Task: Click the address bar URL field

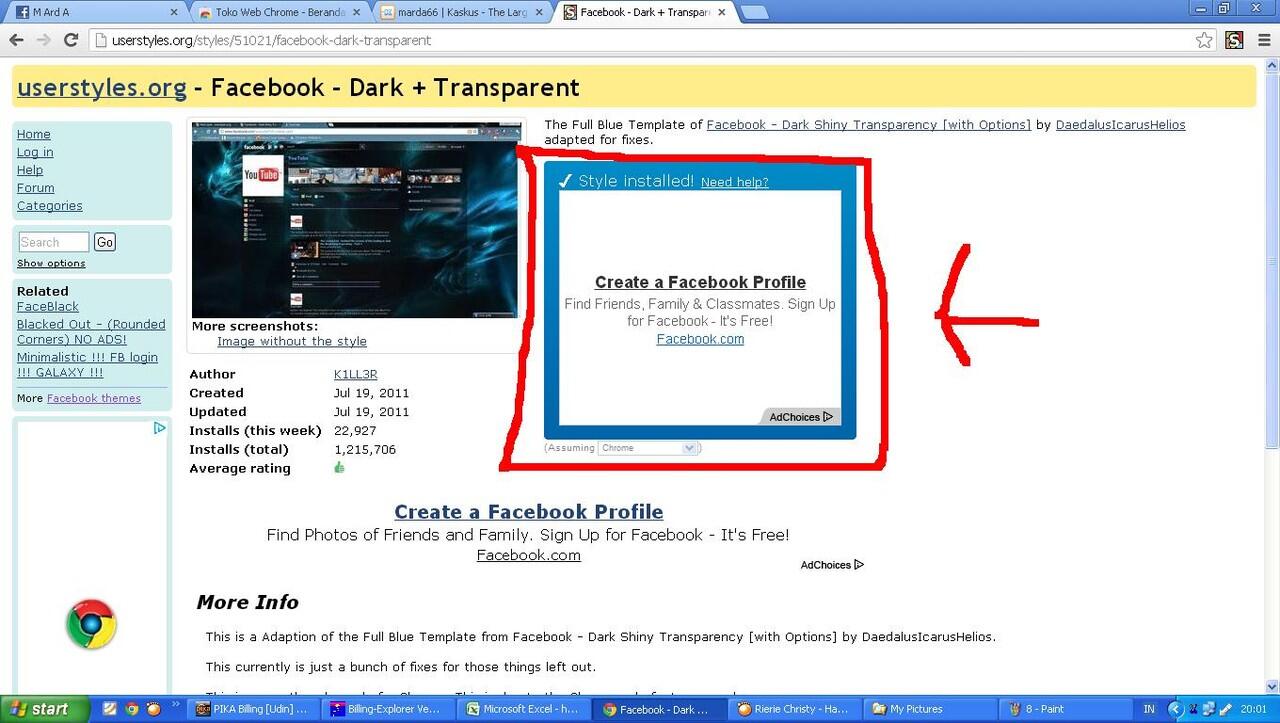Action: 640,40
